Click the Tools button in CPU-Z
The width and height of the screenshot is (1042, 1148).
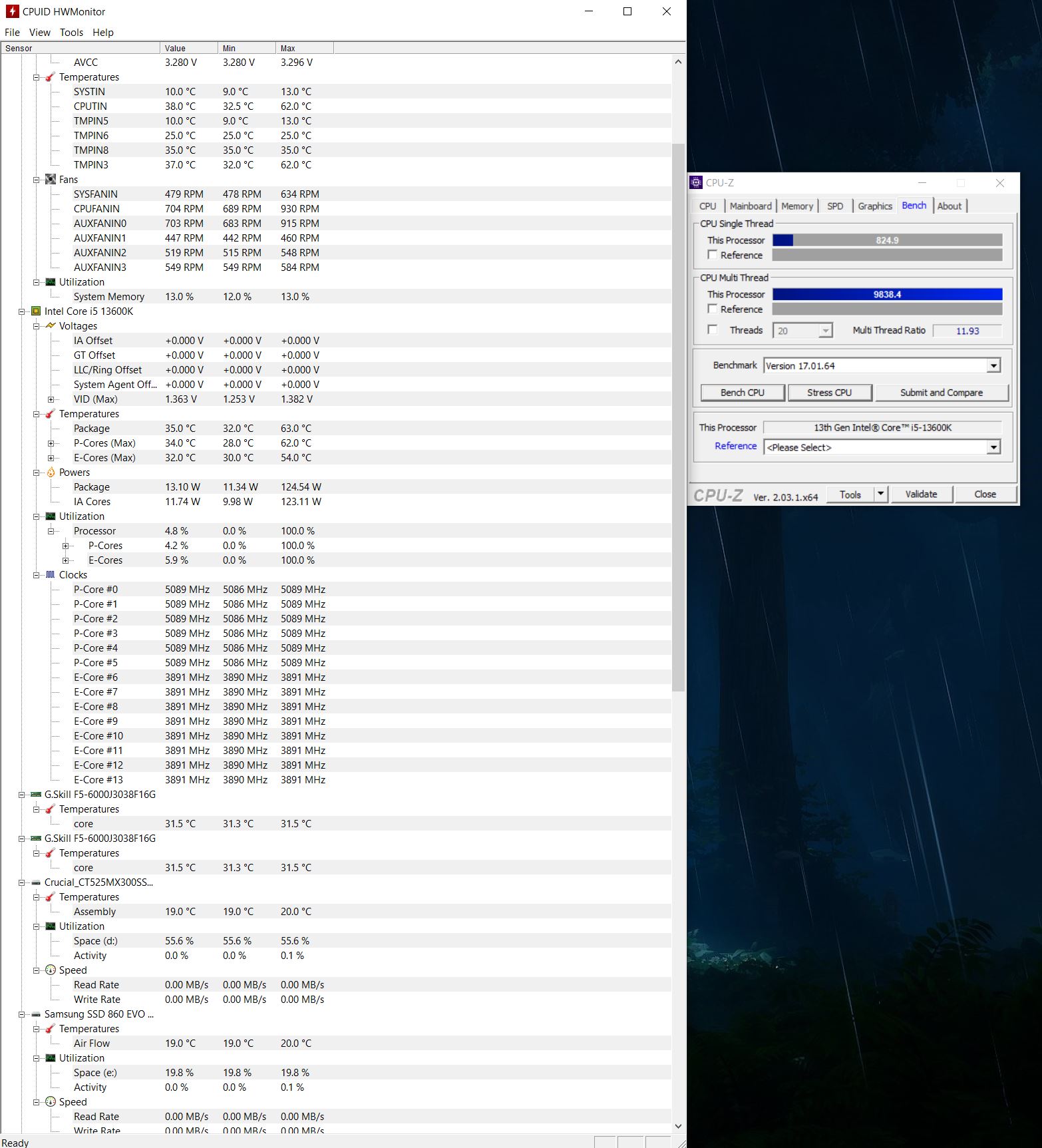coord(850,494)
